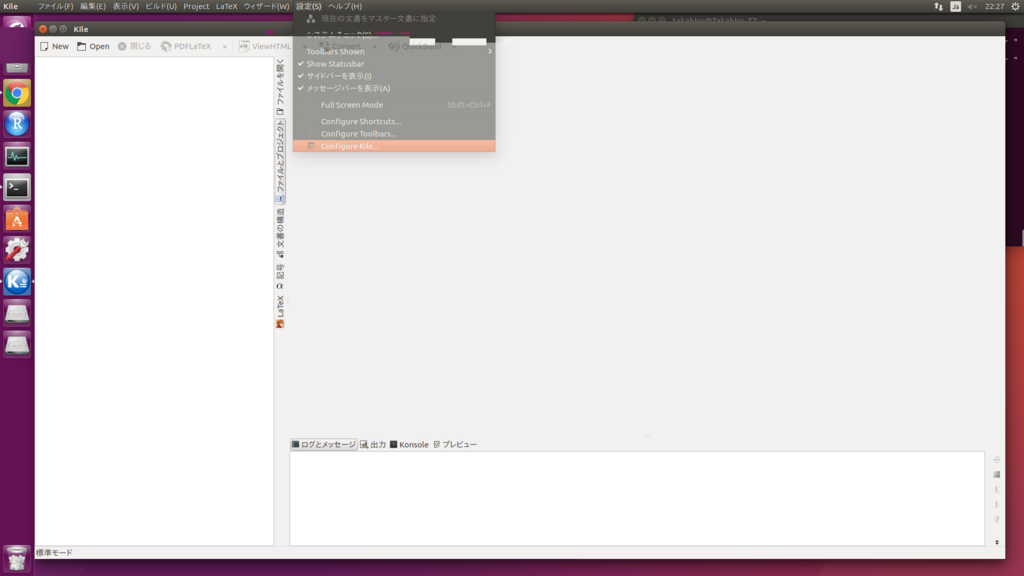Switch to the ログとメッセージ tab
Image resolution: width=1024 pixels, height=576 pixels.
324,445
